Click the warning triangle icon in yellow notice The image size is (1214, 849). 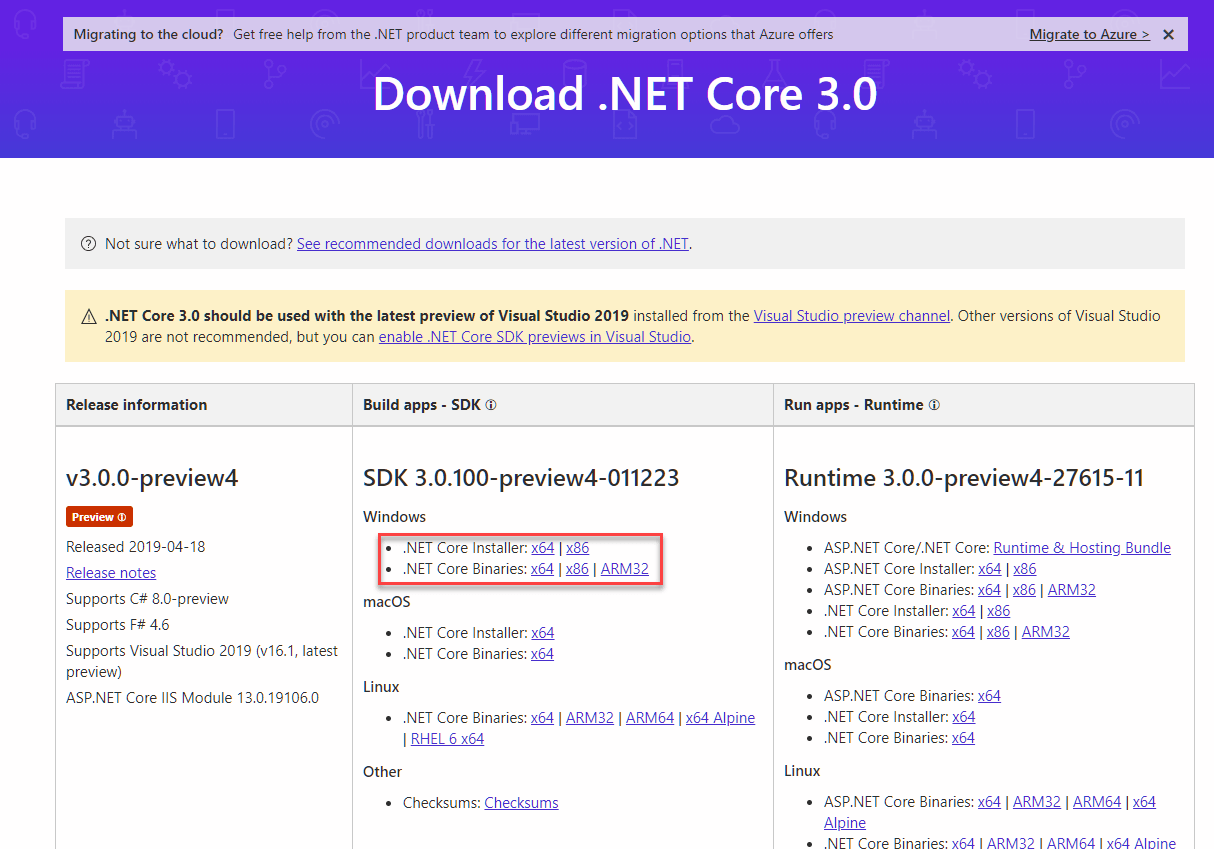[88, 316]
